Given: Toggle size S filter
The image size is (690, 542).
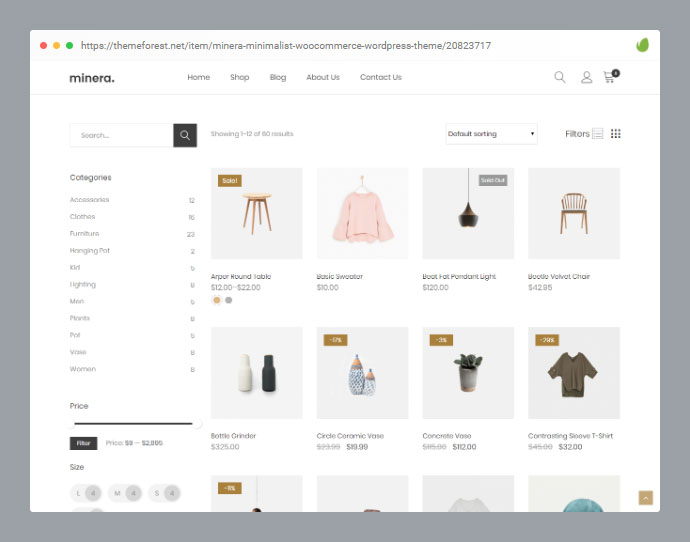Looking at the screenshot, I should click(164, 493).
